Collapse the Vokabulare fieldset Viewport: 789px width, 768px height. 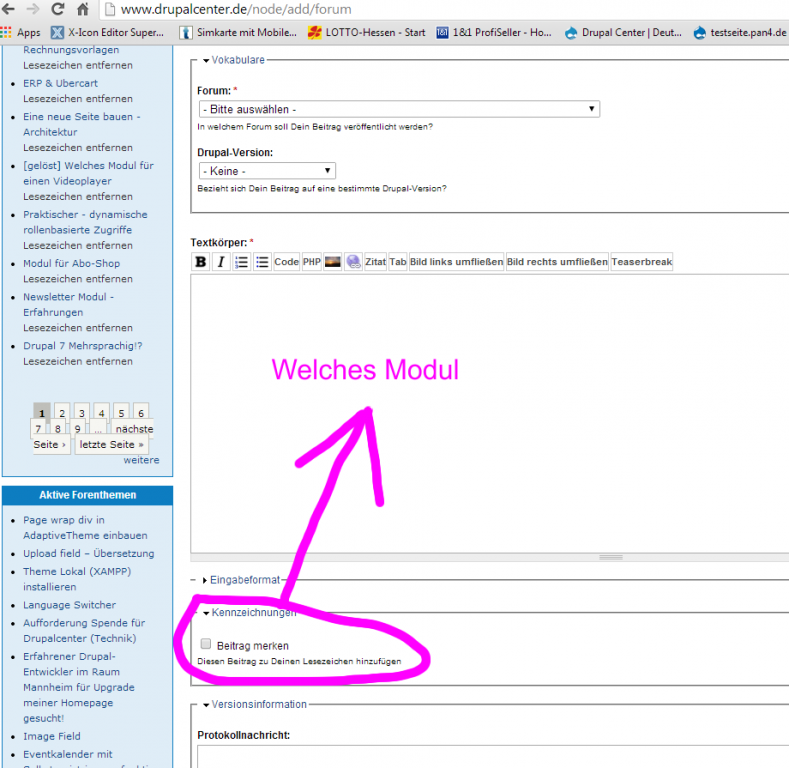238,60
